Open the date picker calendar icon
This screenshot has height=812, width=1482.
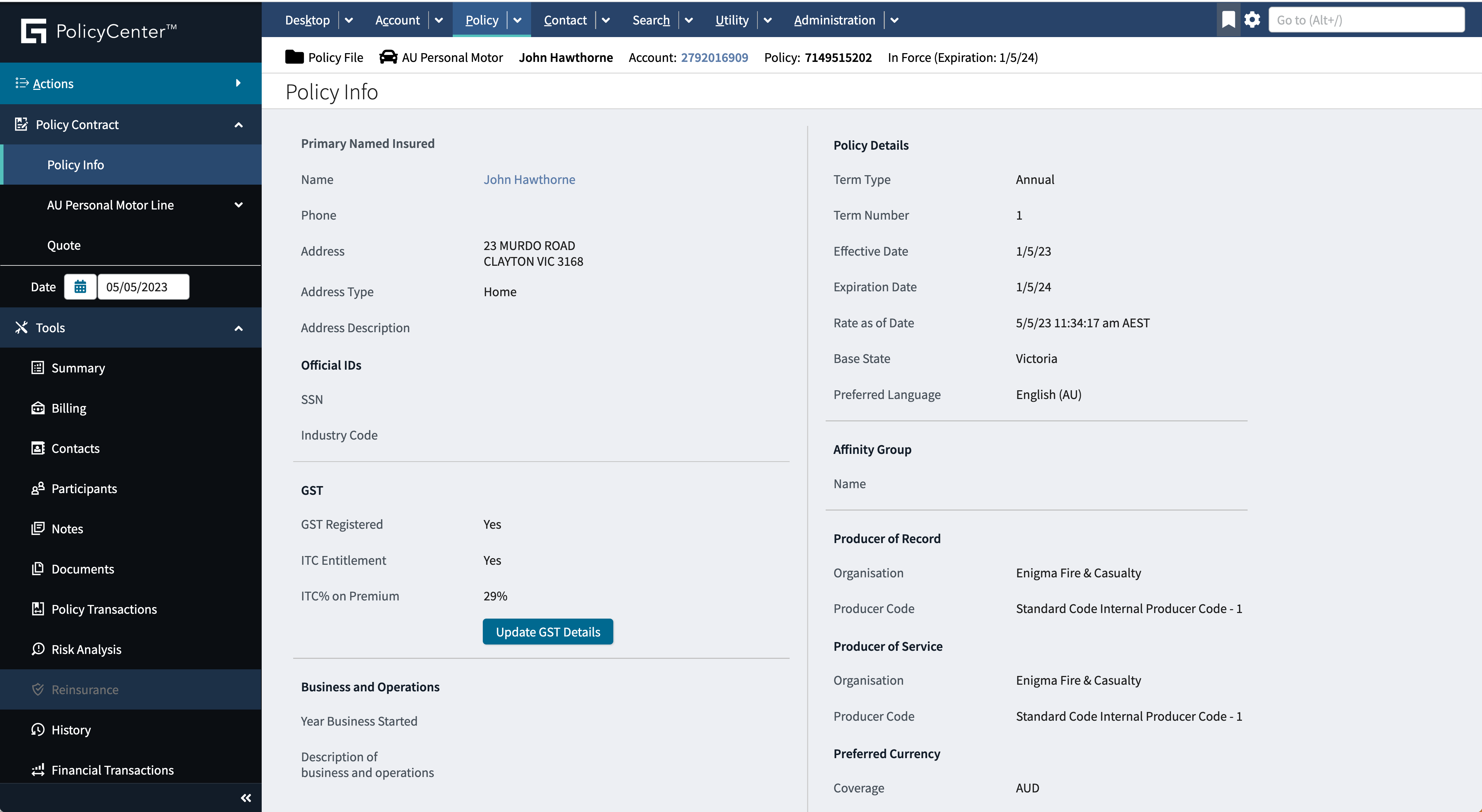[80, 286]
